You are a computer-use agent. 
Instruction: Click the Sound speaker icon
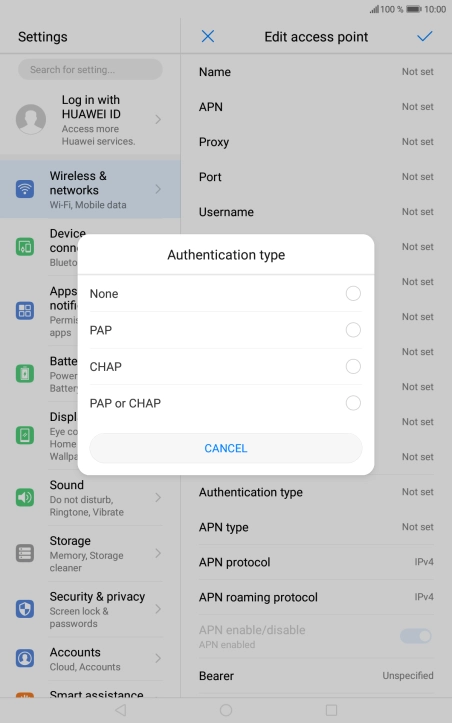[25, 498]
